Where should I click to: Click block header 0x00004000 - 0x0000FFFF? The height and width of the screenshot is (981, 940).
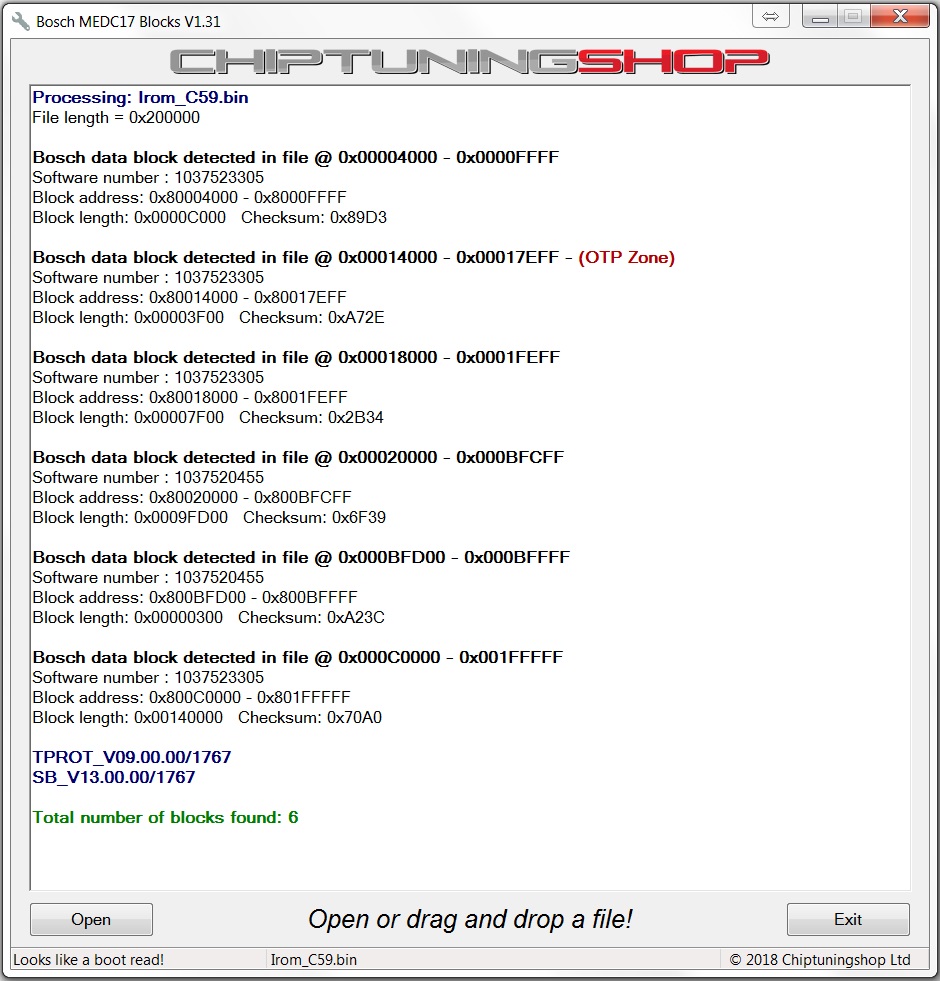[295, 158]
